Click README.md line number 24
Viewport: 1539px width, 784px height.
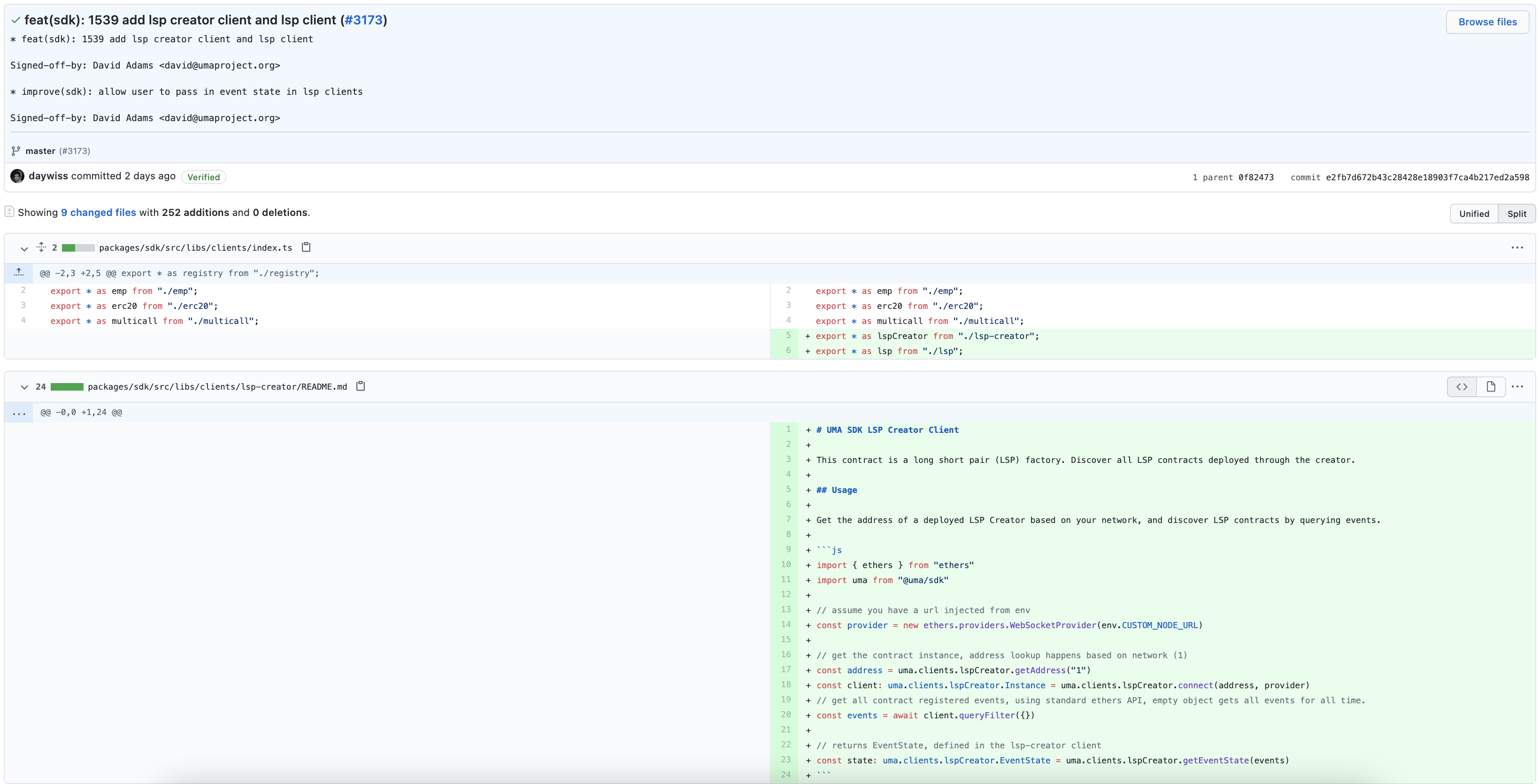[x=784, y=775]
